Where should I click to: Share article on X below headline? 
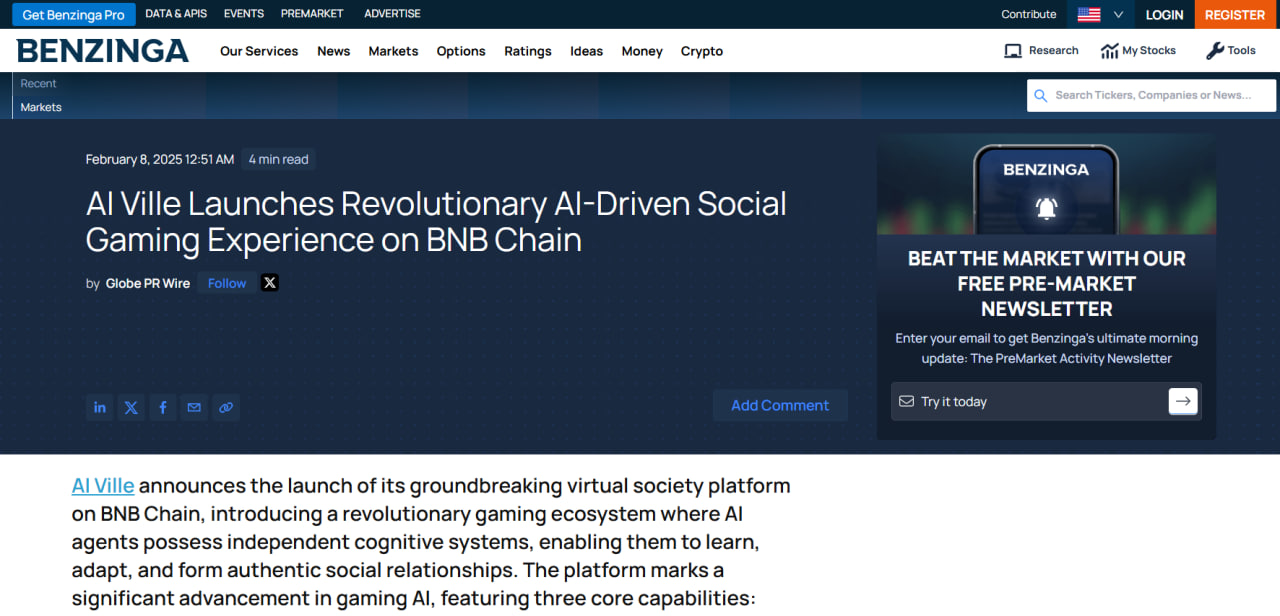131,407
